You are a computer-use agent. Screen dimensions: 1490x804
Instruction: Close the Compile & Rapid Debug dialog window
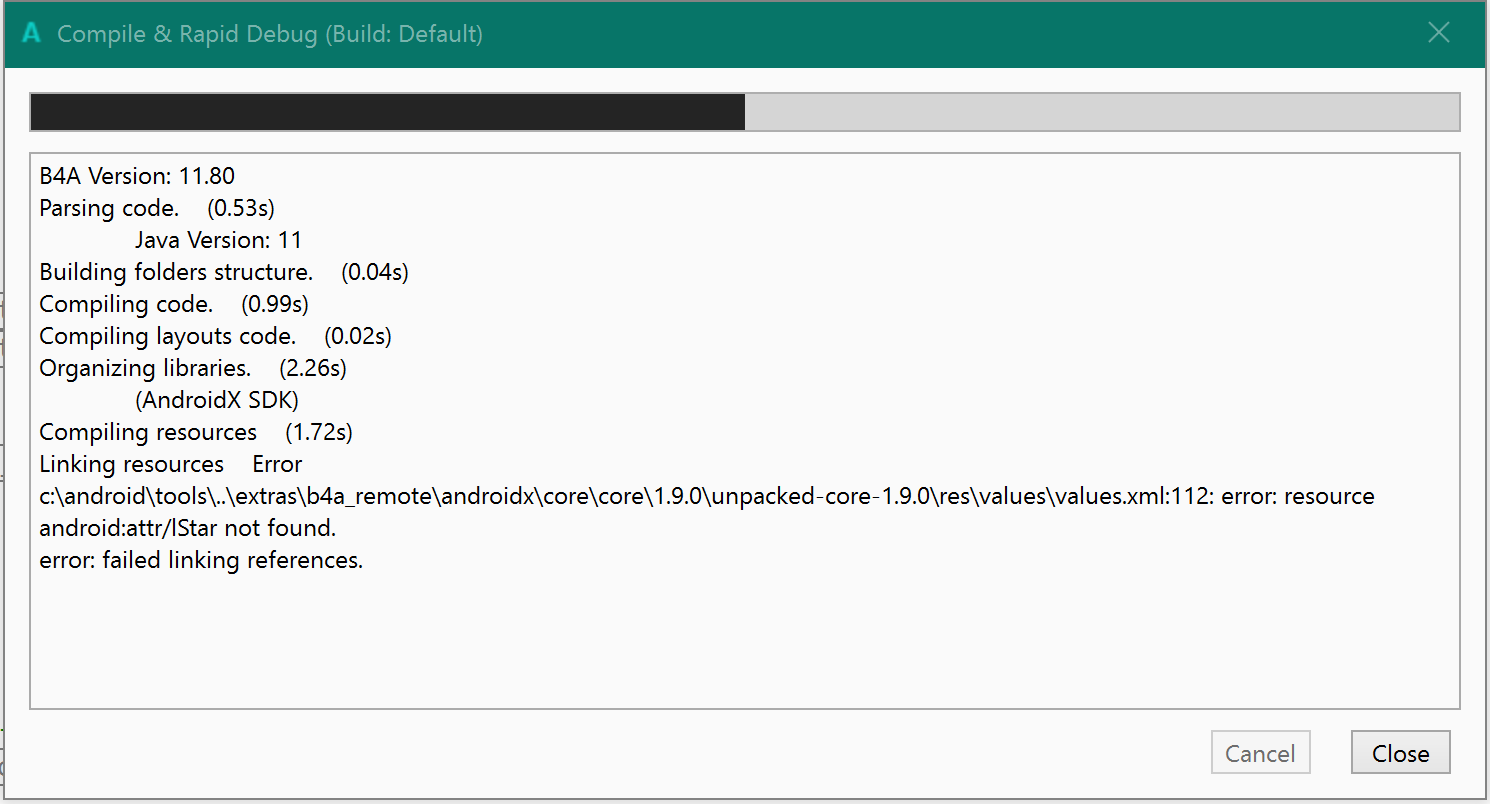(x=1438, y=33)
